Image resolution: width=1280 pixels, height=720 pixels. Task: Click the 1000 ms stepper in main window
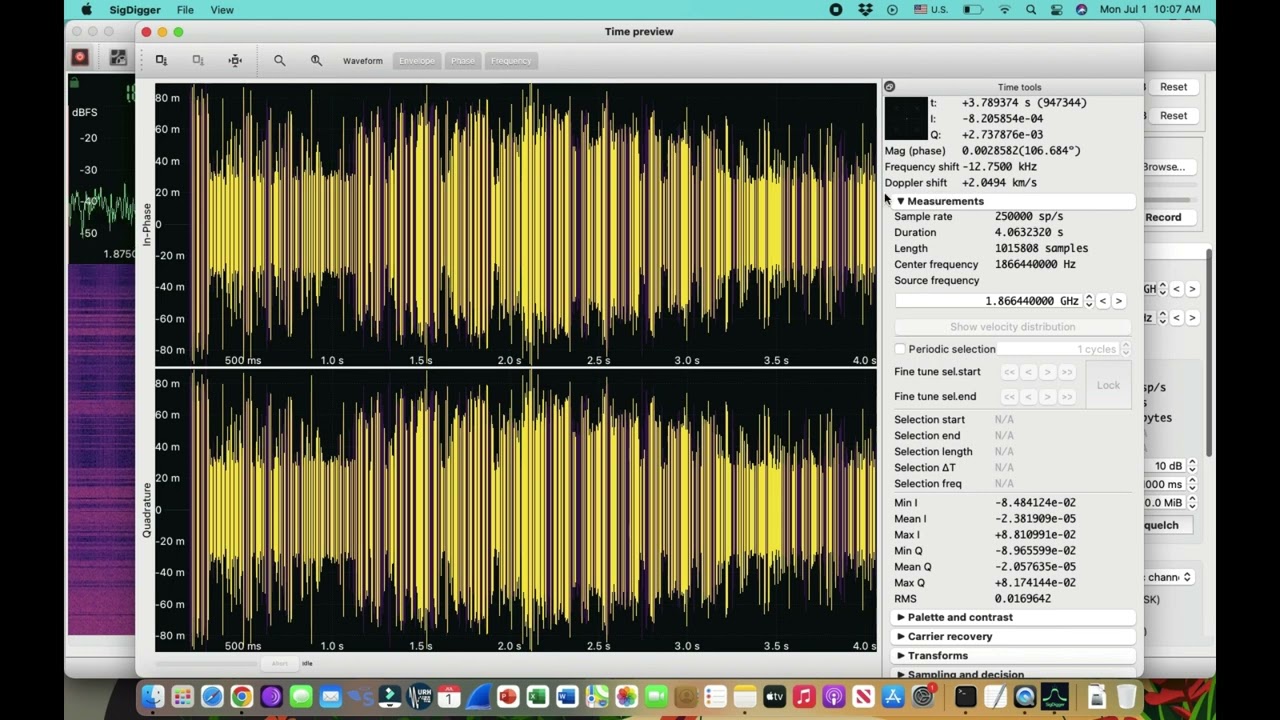1192,484
